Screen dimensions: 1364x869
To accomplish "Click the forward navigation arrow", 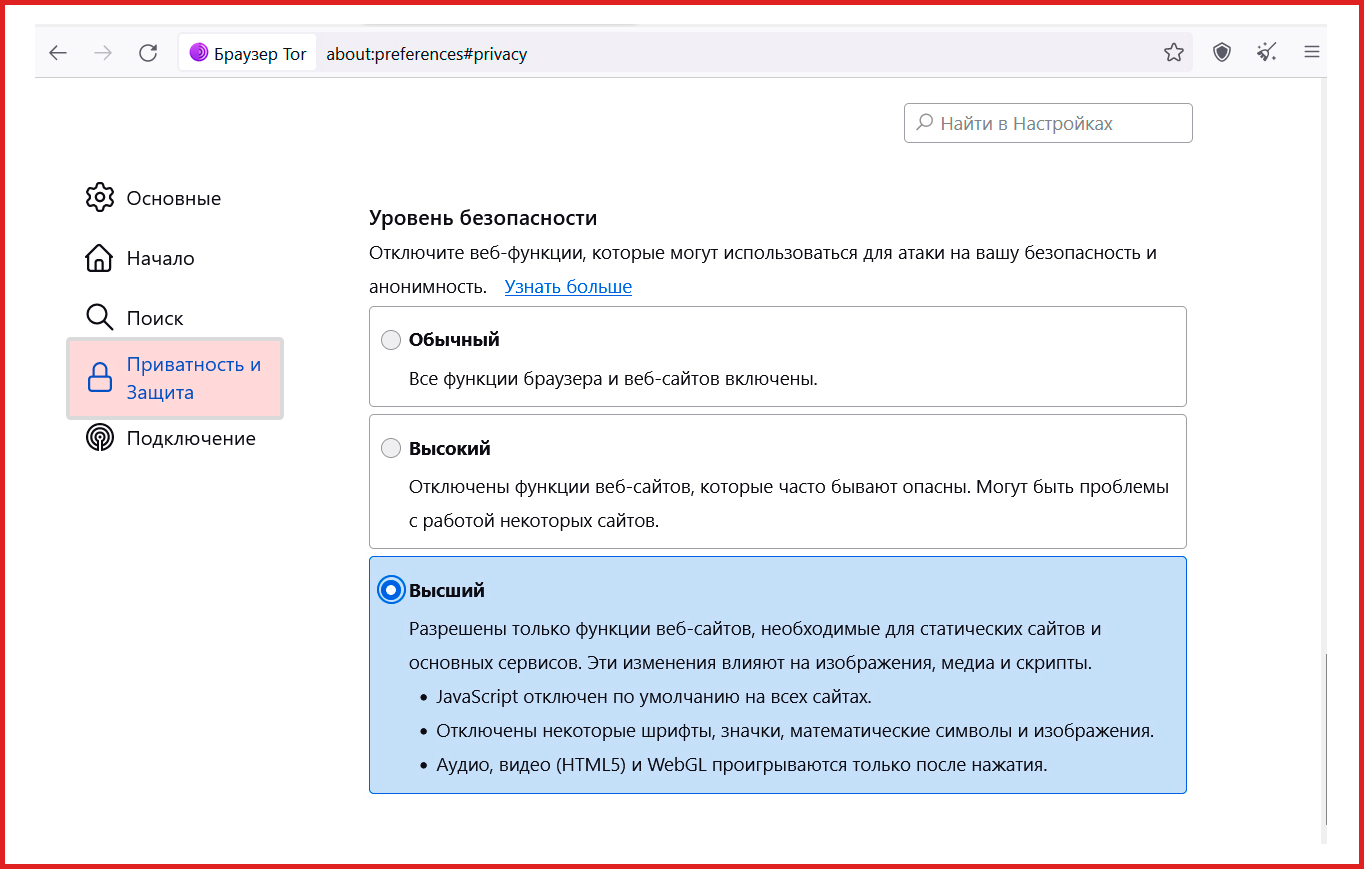I will point(103,53).
